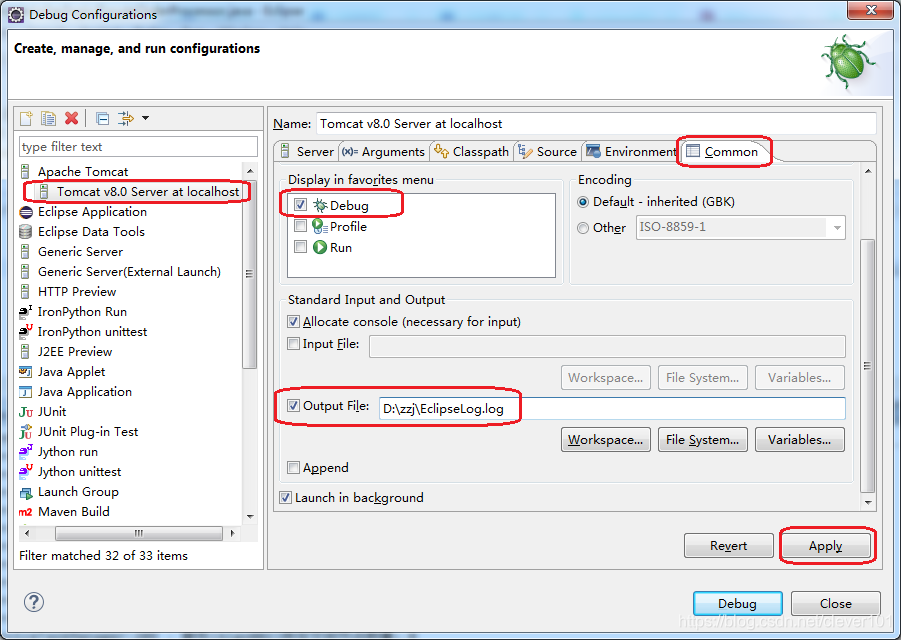901x640 pixels.
Task: Click File System button under Output File
Action: tap(703, 439)
